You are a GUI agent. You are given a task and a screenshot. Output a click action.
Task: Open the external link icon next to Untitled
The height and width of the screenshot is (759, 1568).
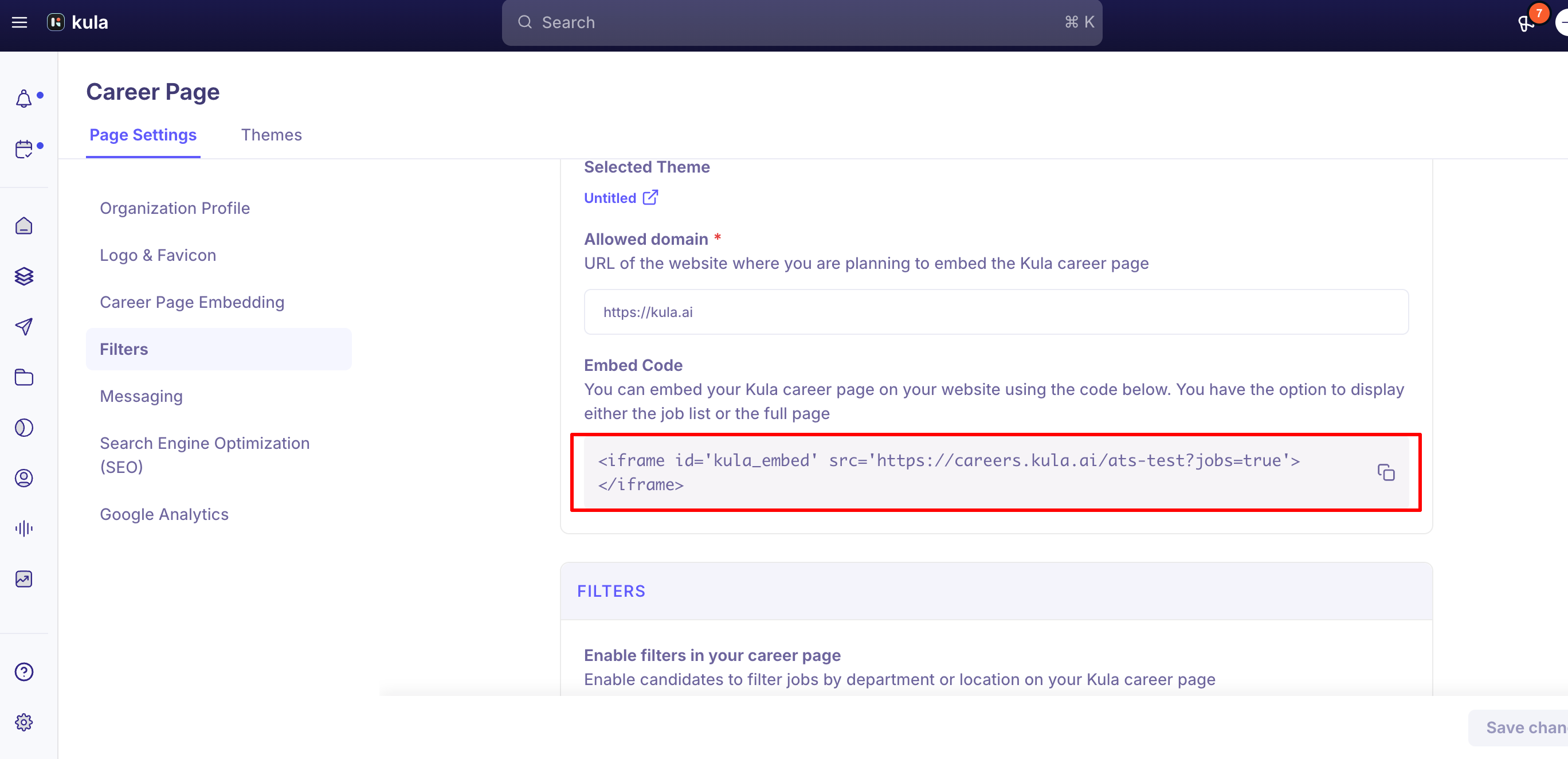pyautogui.click(x=650, y=197)
